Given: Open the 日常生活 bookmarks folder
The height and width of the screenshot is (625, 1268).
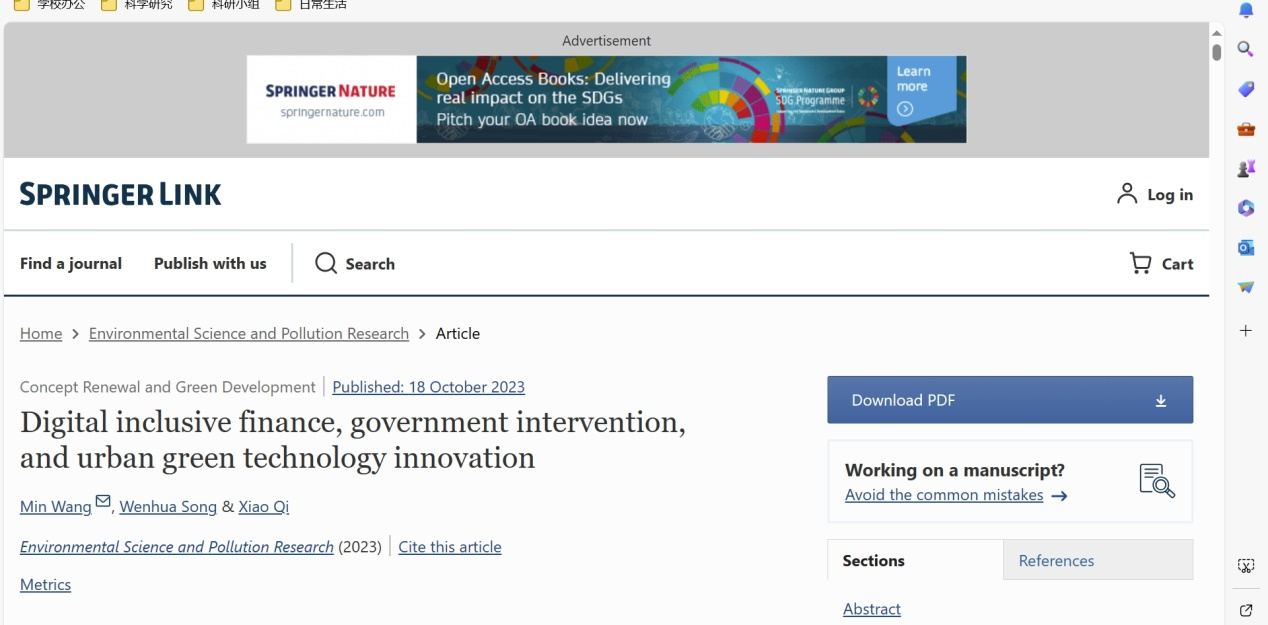Looking at the screenshot, I should click(x=311, y=5).
